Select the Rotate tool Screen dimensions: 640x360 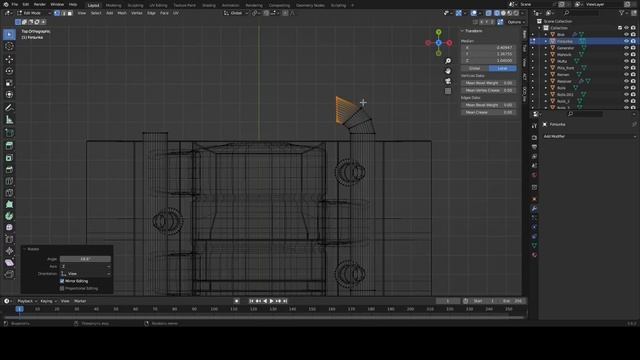[x=9, y=71]
